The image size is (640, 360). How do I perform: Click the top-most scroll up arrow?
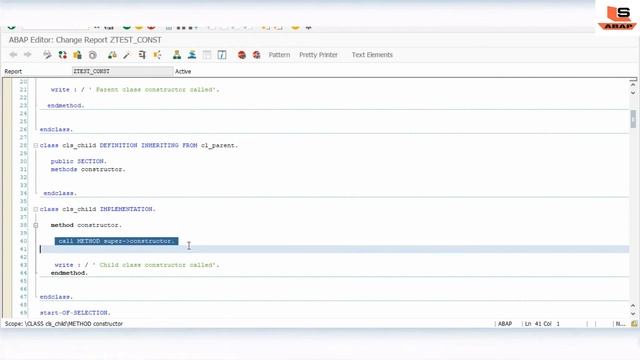coord(633,85)
